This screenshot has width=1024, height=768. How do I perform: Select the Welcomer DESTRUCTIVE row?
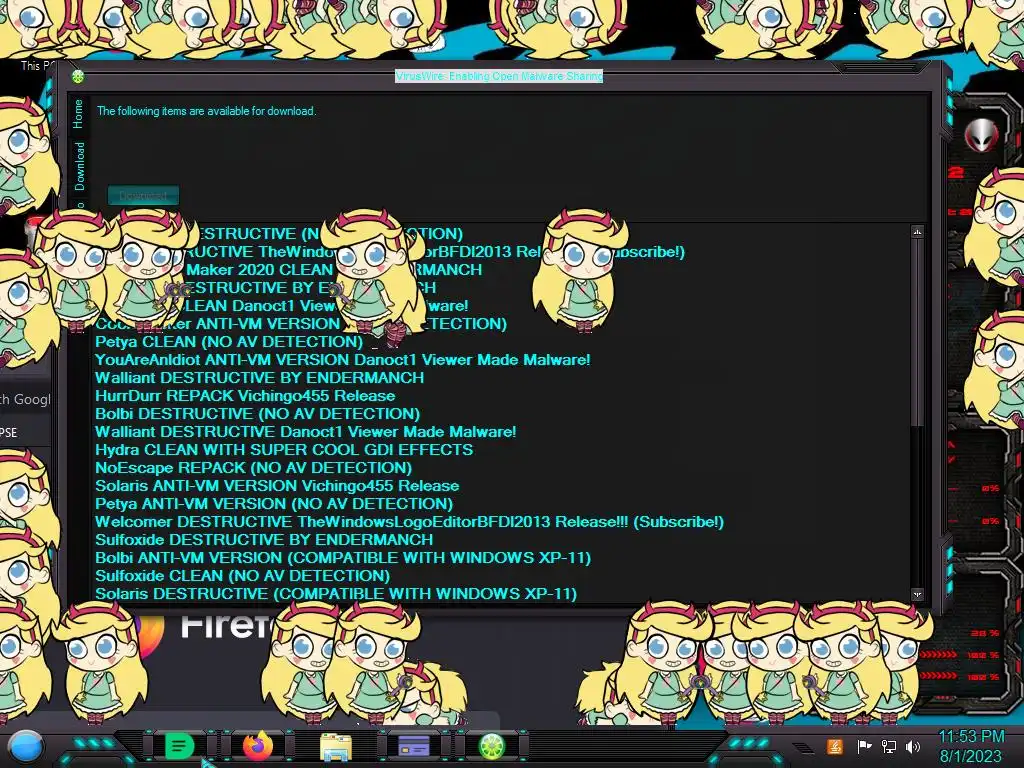point(409,522)
